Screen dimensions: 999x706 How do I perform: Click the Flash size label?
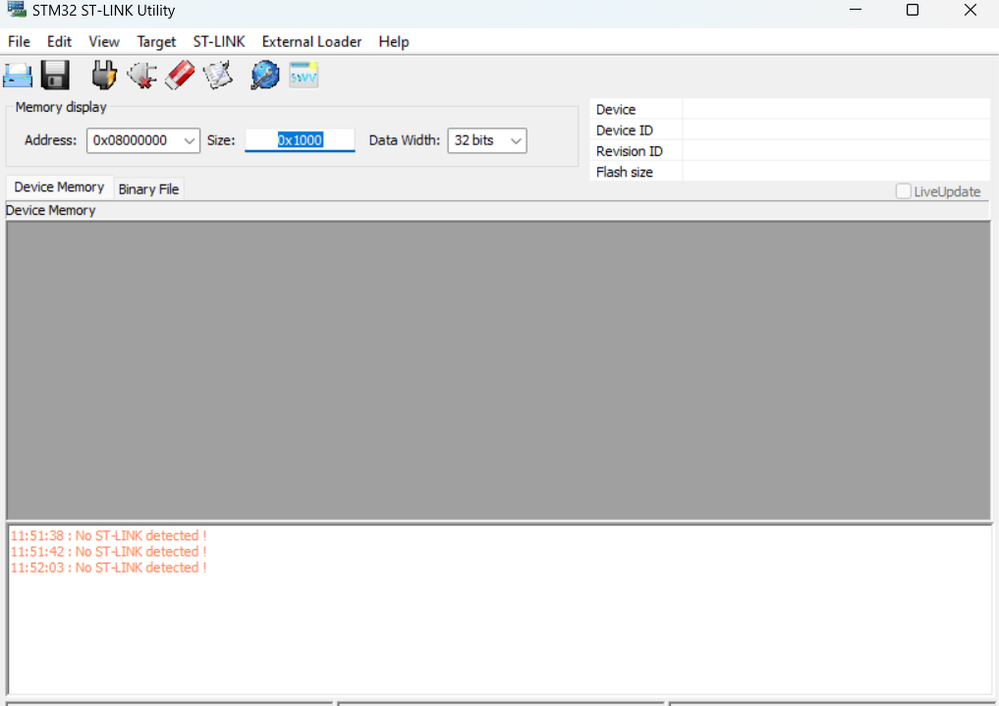click(x=624, y=172)
